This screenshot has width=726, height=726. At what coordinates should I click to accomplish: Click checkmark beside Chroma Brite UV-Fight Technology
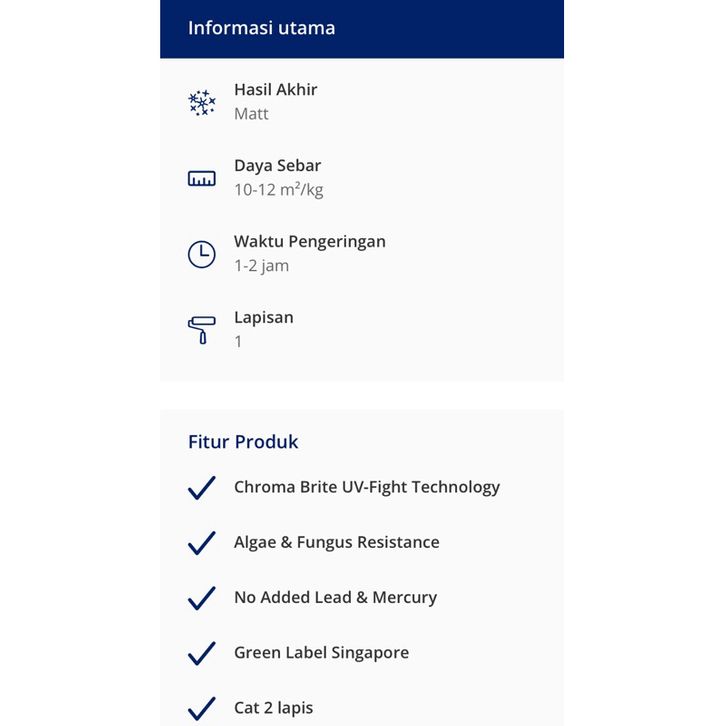[x=202, y=488]
